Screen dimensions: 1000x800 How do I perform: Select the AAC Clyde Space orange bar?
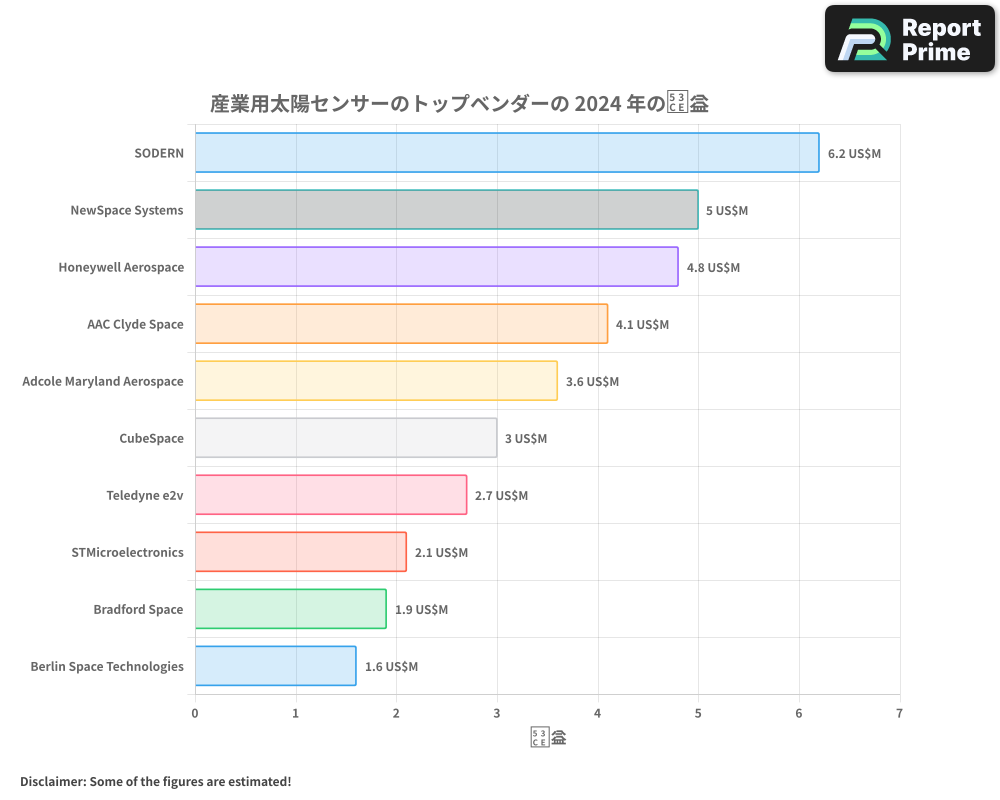click(x=400, y=324)
